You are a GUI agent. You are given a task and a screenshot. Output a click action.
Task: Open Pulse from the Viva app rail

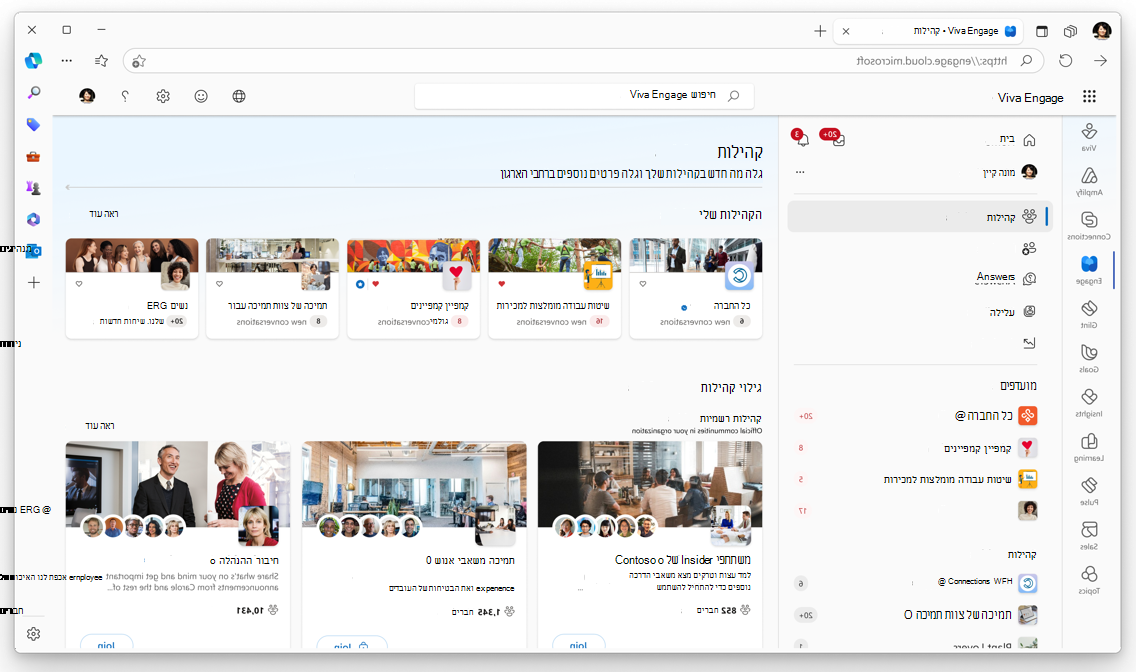[x=1088, y=491]
